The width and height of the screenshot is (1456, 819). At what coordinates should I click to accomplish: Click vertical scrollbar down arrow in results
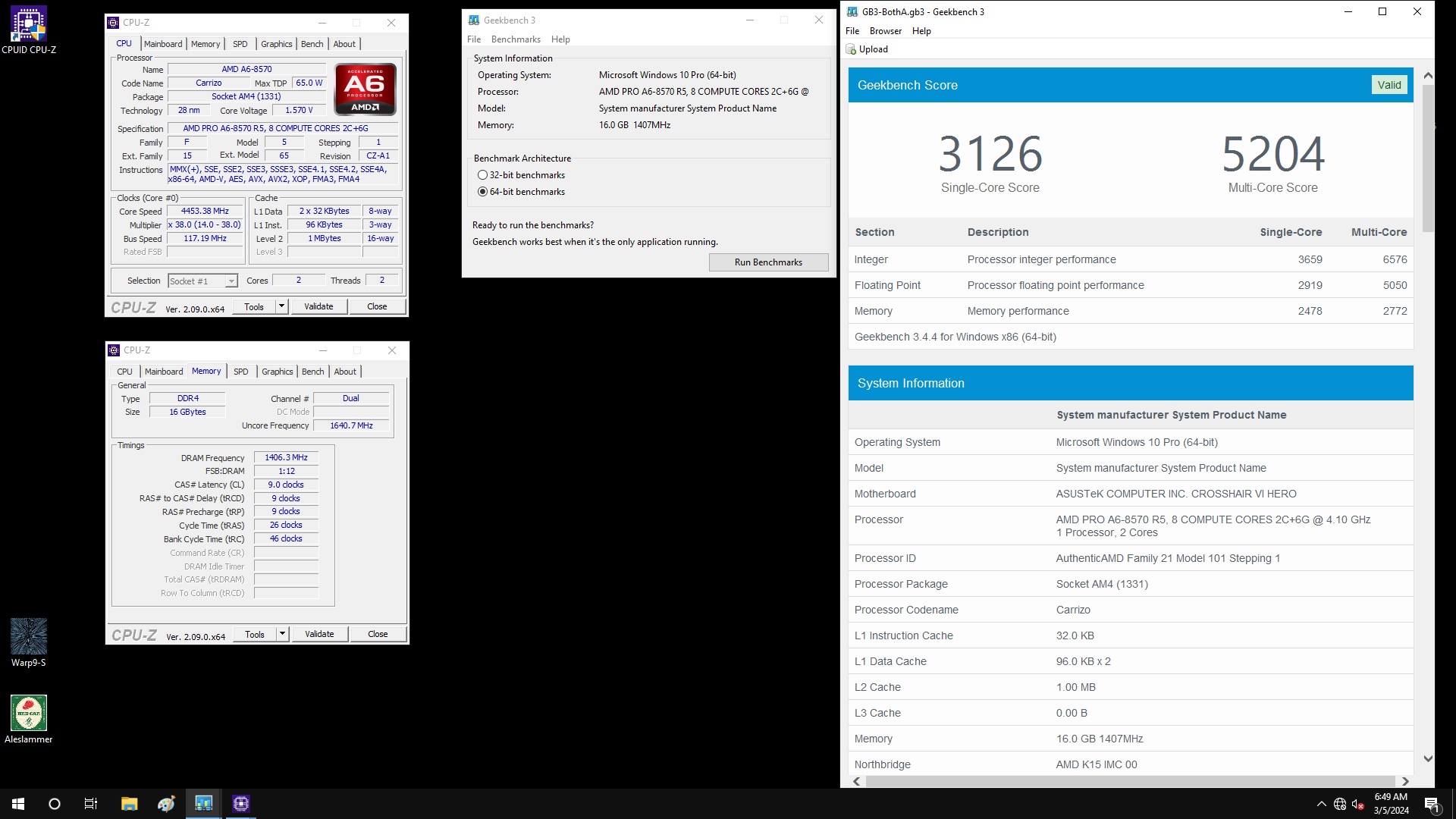click(1428, 759)
